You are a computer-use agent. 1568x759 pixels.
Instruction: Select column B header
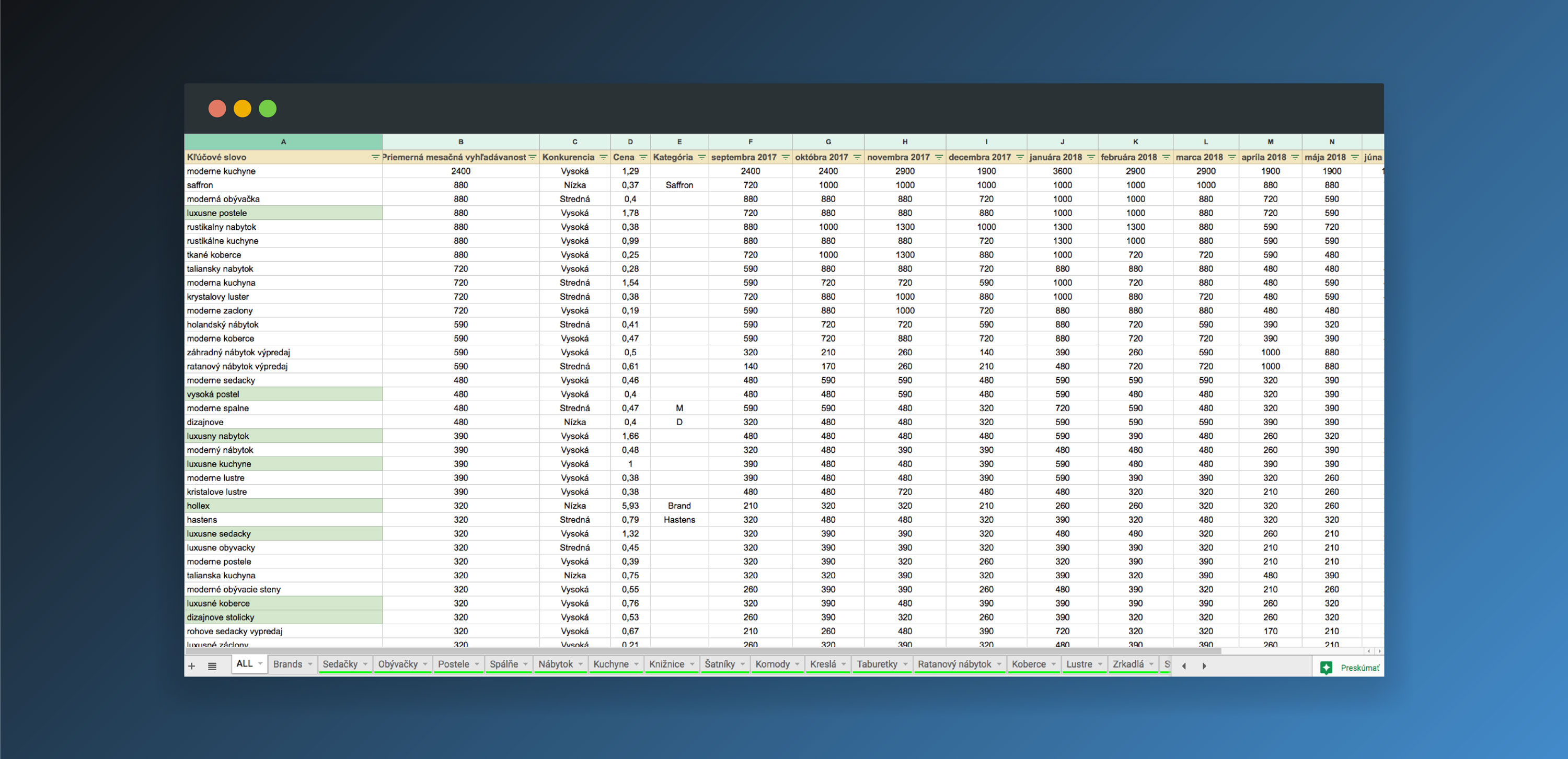point(461,142)
